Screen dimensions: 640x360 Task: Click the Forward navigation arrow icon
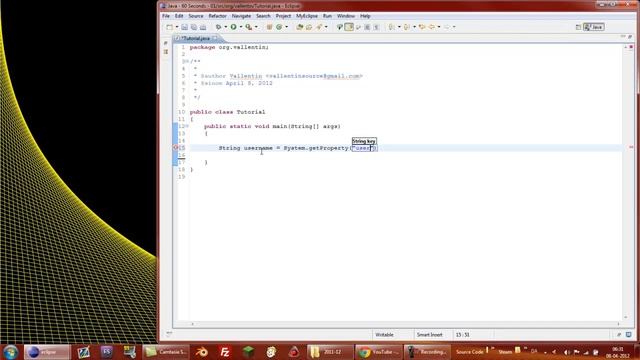(x=447, y=27)
